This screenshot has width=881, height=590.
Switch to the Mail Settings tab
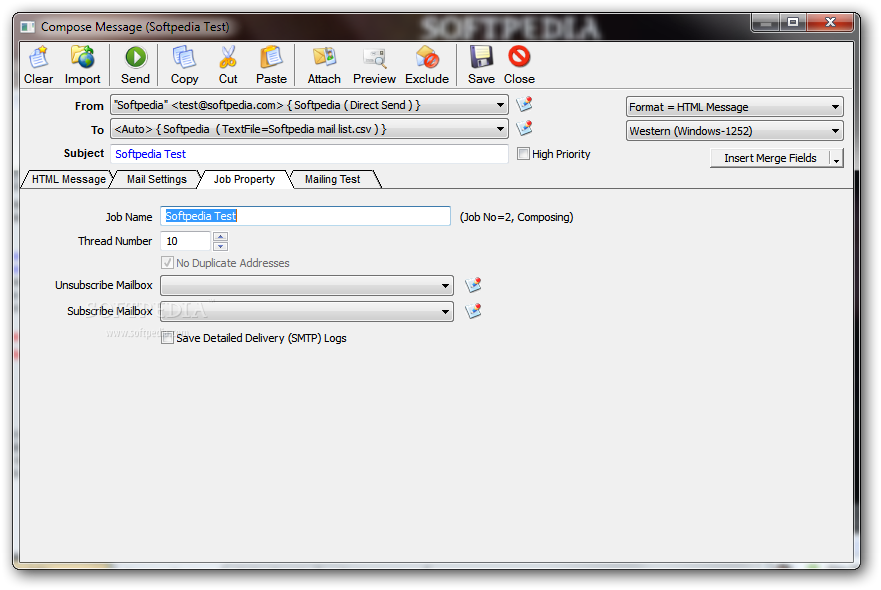click(157, 179)
